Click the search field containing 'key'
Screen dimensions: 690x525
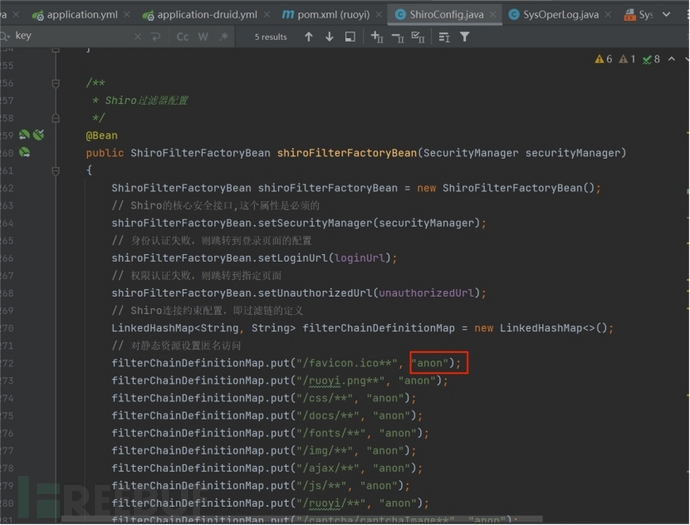point(73,36)
